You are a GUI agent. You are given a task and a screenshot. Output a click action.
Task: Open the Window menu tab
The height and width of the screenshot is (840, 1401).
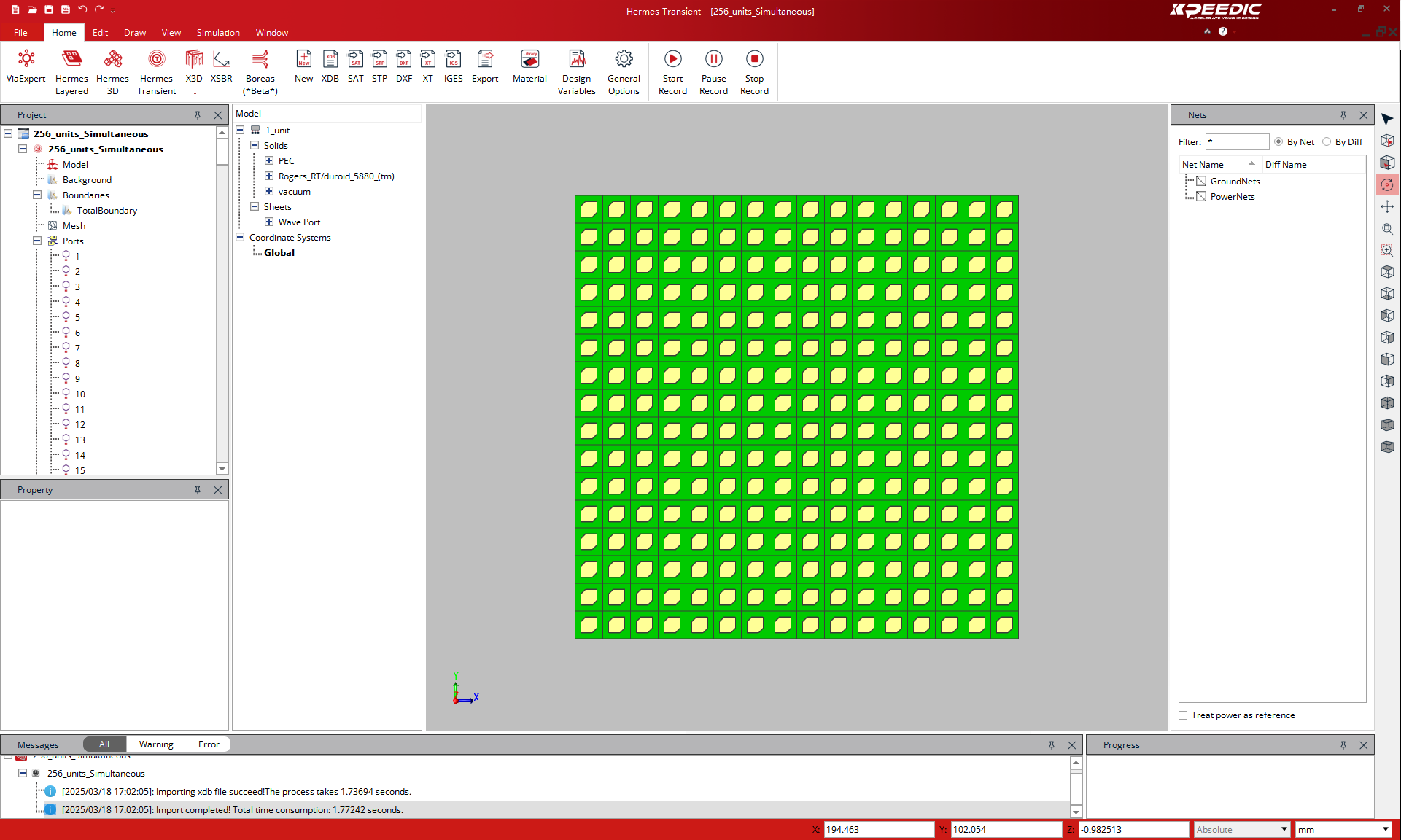click(272, 33)
